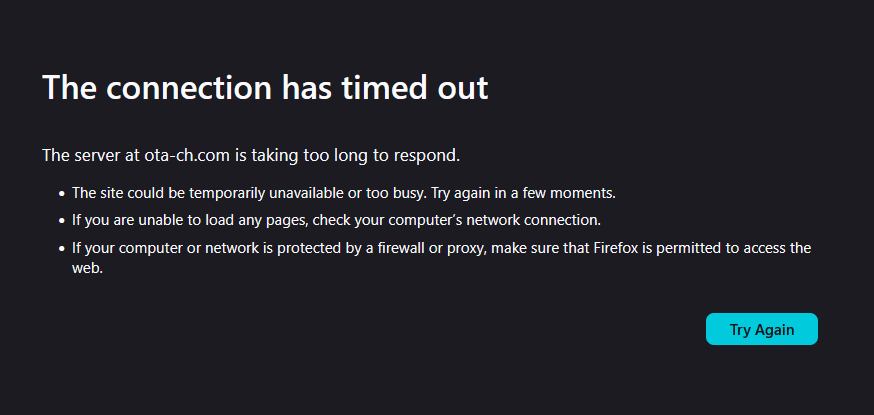Click "Try again in a few moments" sentence
This screenshot has height=415, width=874.
click(523, 192)
